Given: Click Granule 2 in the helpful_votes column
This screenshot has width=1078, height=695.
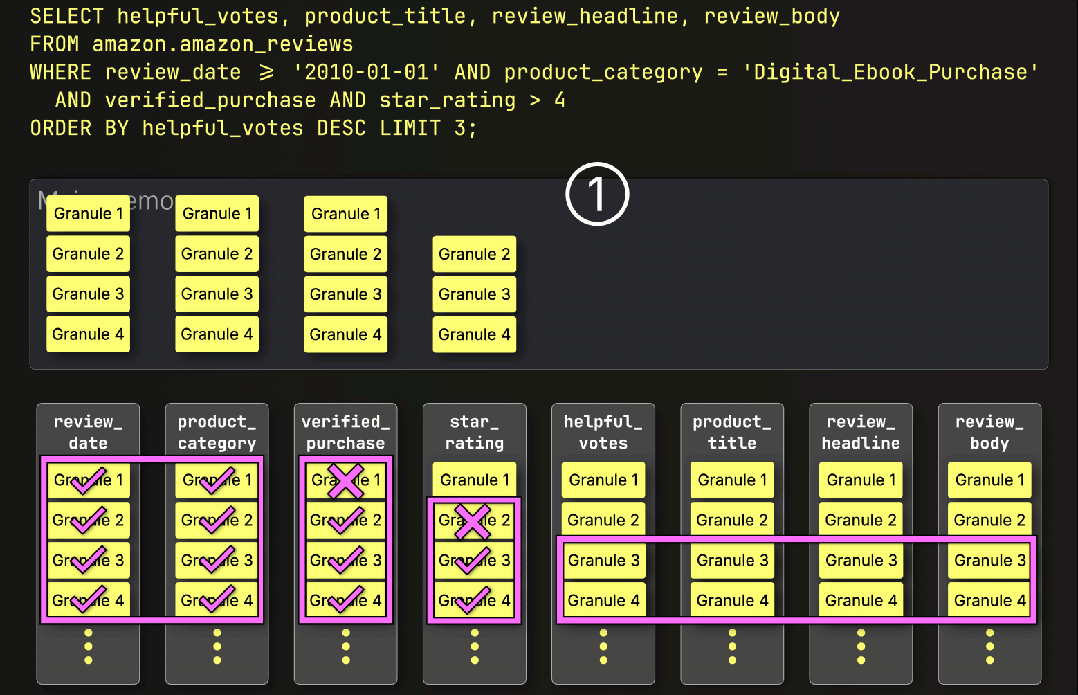Looking at the screenshot, I should [x=603, y=520].
